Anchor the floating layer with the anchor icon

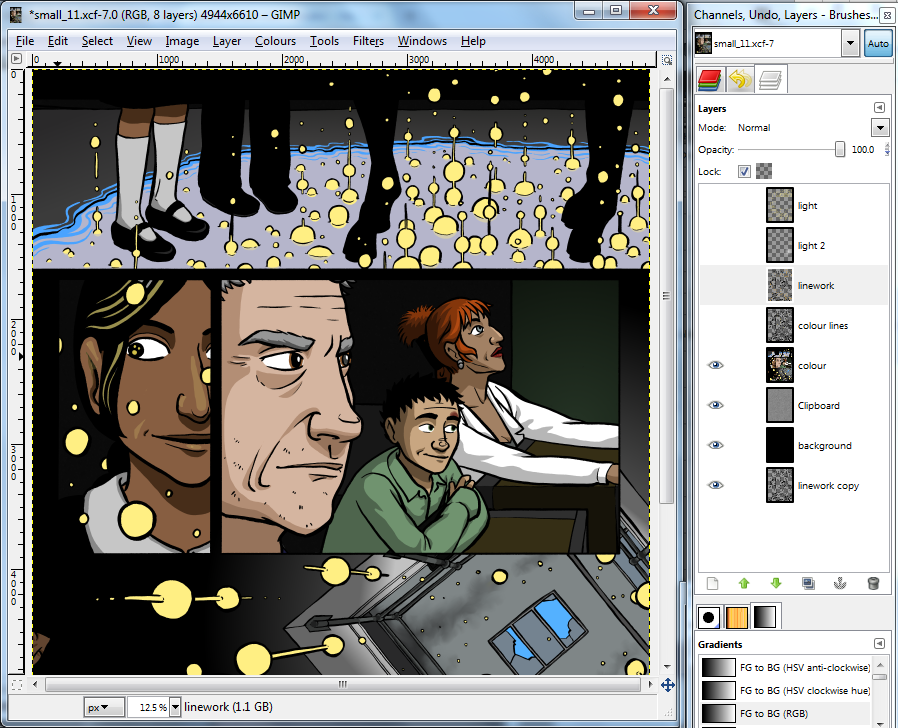click(840, 583)
